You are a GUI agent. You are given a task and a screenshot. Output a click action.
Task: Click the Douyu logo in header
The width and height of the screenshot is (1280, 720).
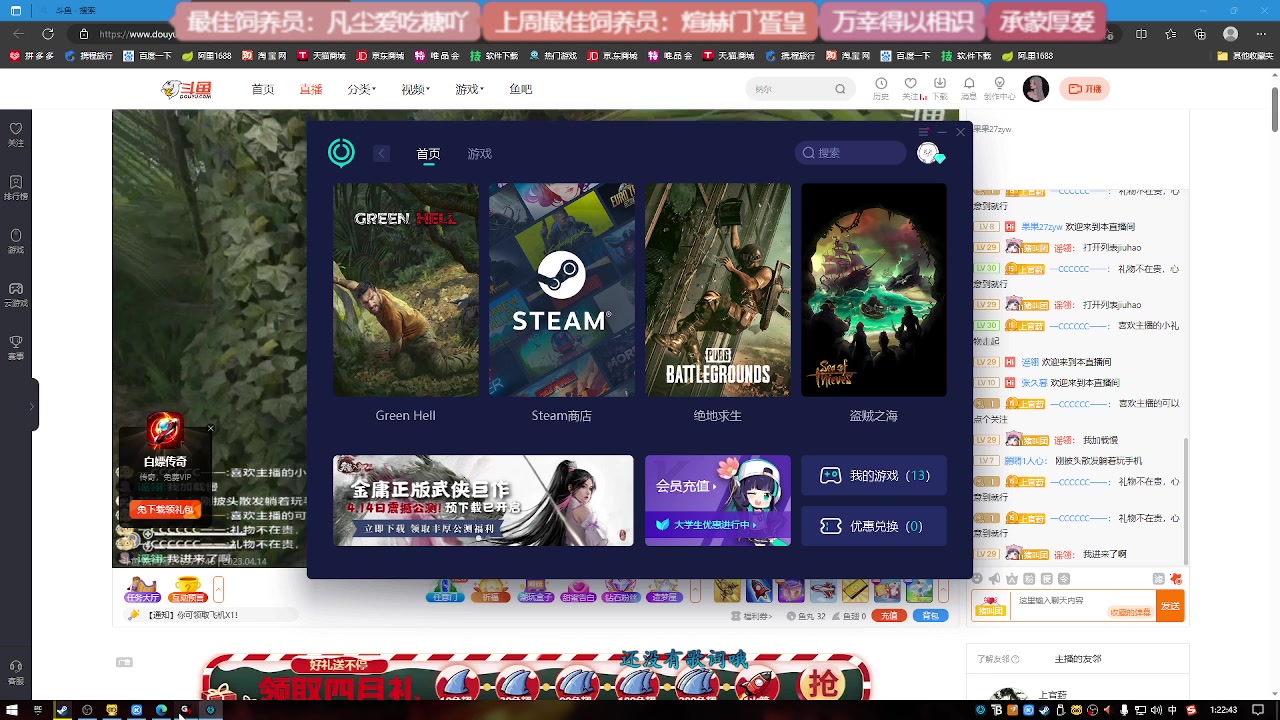pyautogui.click(x=187, y=89)
